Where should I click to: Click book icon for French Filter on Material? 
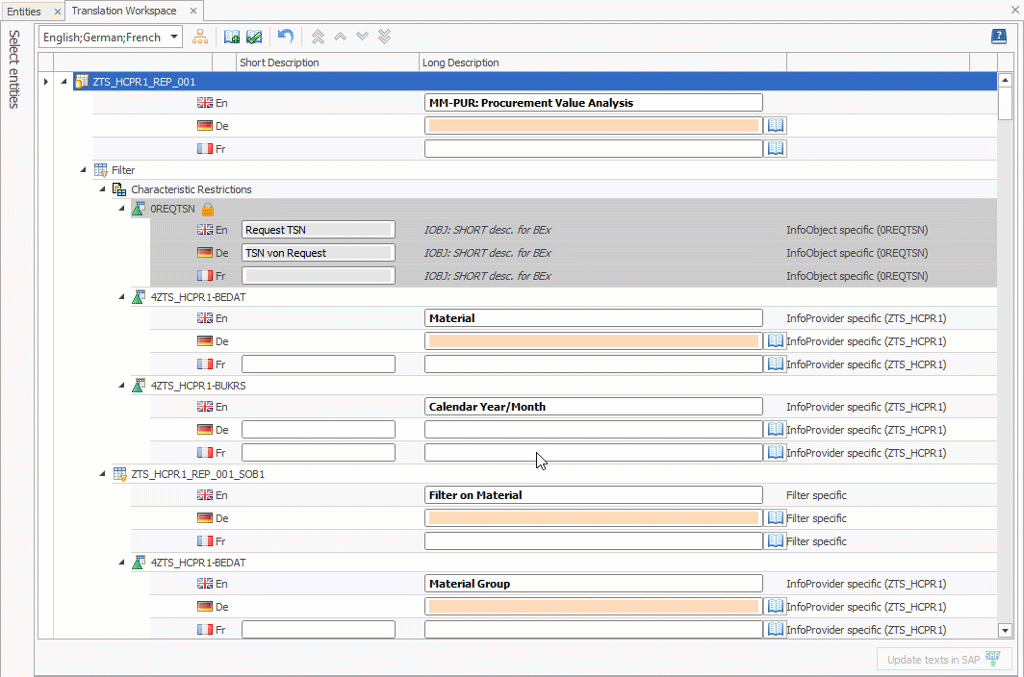tap(775, 541)
